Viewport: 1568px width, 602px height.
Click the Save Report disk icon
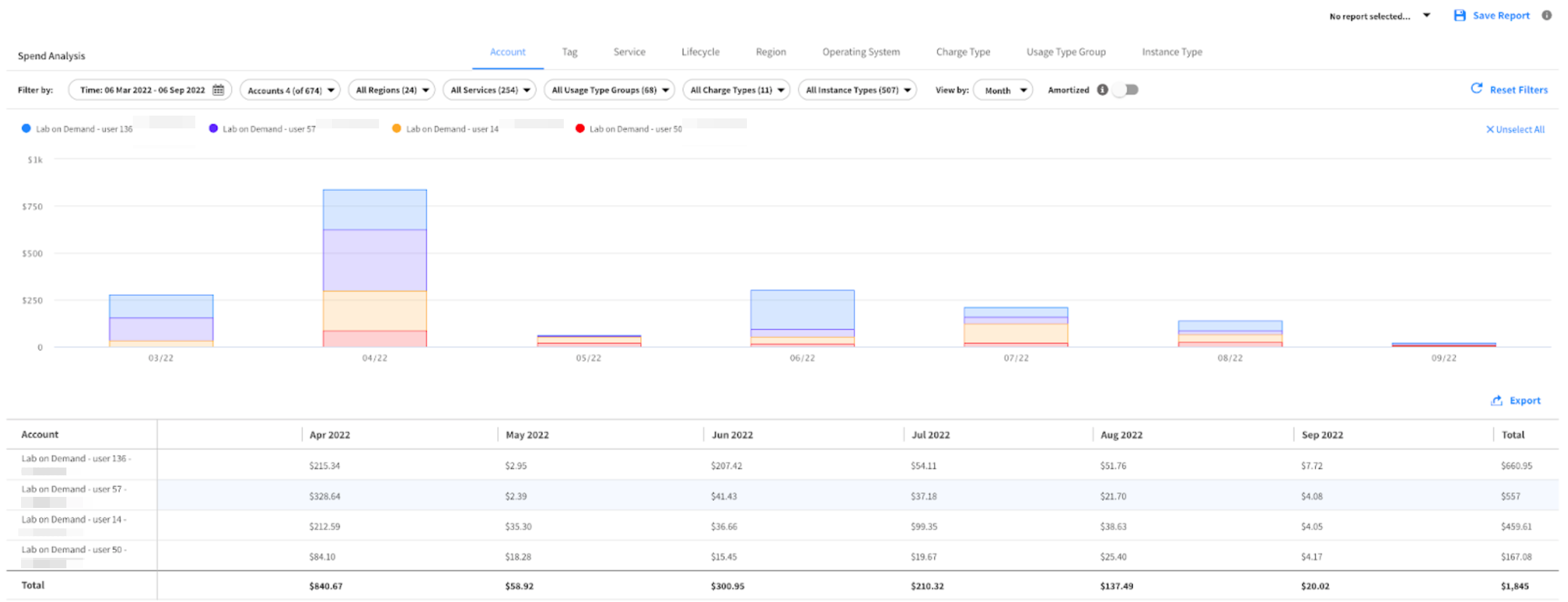point(1459,16)
